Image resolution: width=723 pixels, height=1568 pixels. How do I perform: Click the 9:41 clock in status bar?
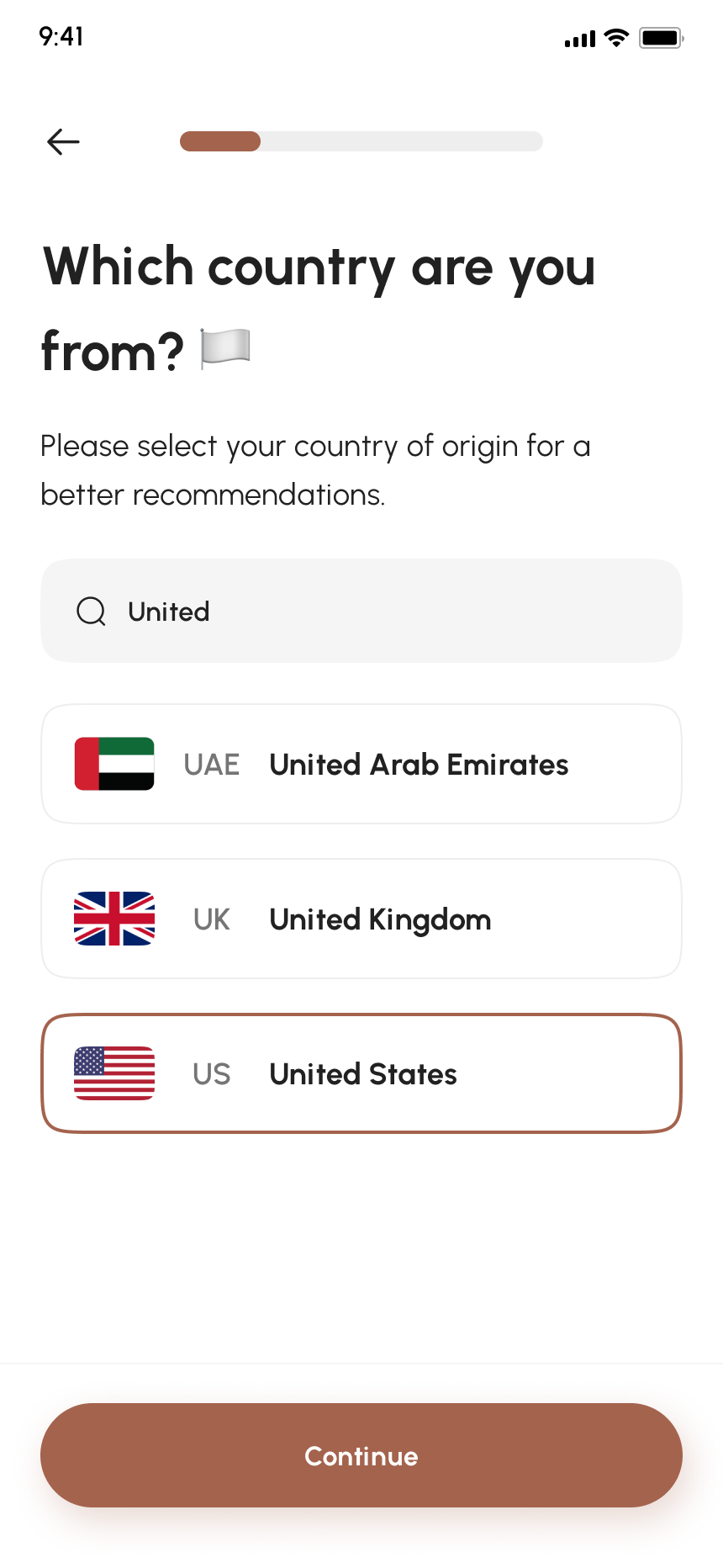pyautogui.click(x=61, y=36)
